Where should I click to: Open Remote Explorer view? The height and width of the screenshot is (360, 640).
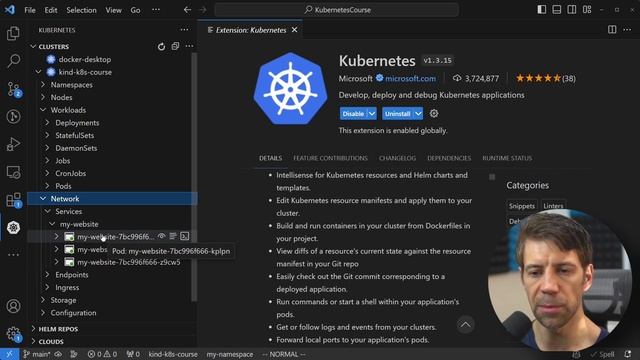[13, 172]
